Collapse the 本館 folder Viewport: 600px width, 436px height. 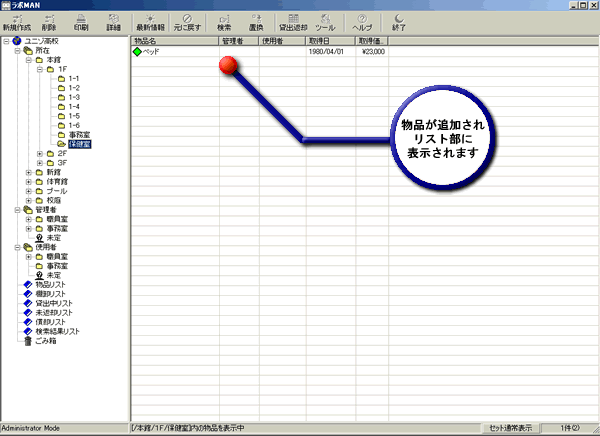click(29, 60)
